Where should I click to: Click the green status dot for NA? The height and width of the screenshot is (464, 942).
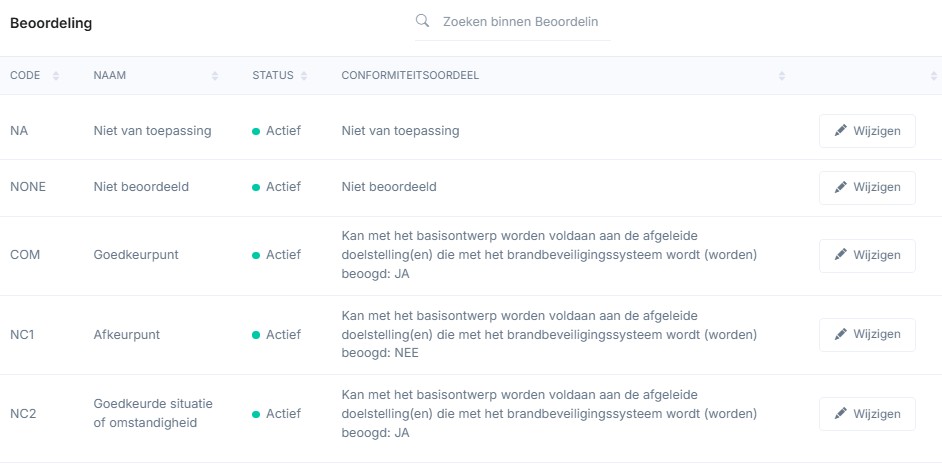(256, 131)
